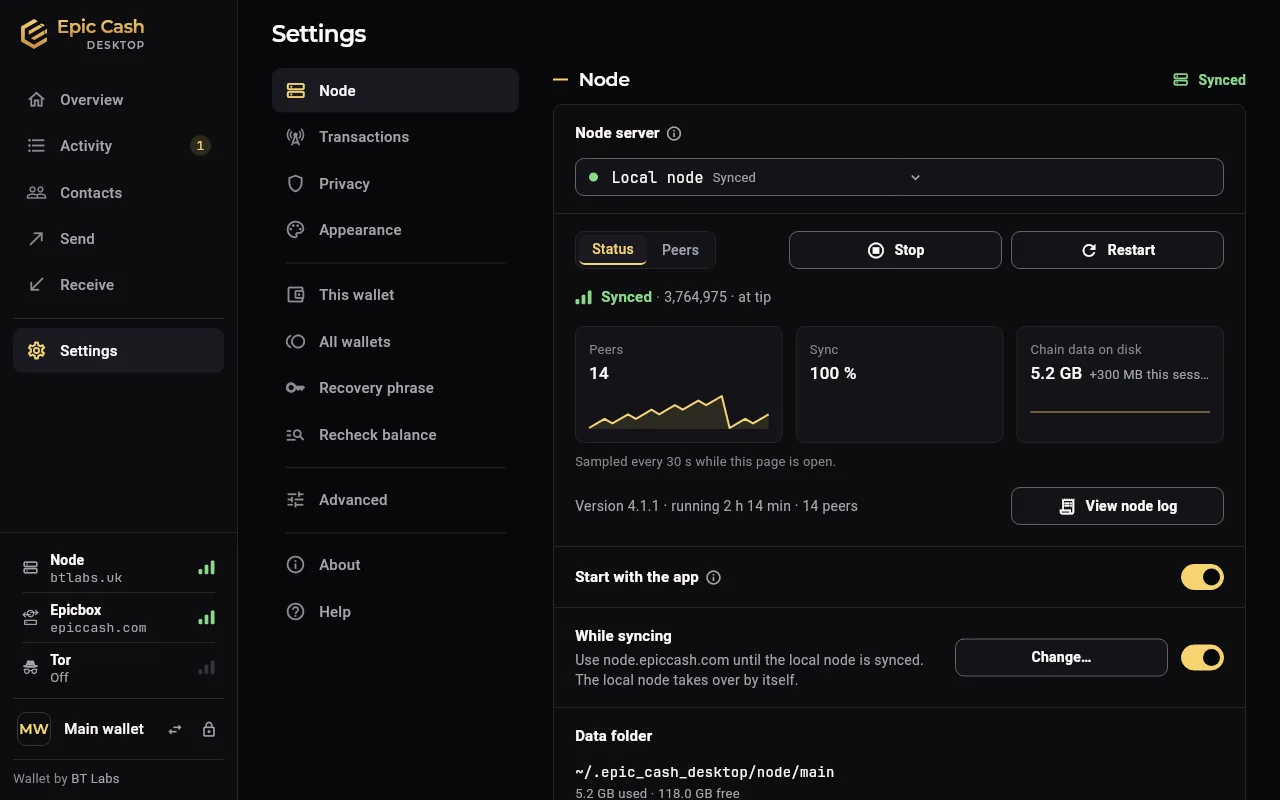Click the Epic Cash Desktop logo
The height and width of the screenshot is (800, 1280).
tap(83, 33)
